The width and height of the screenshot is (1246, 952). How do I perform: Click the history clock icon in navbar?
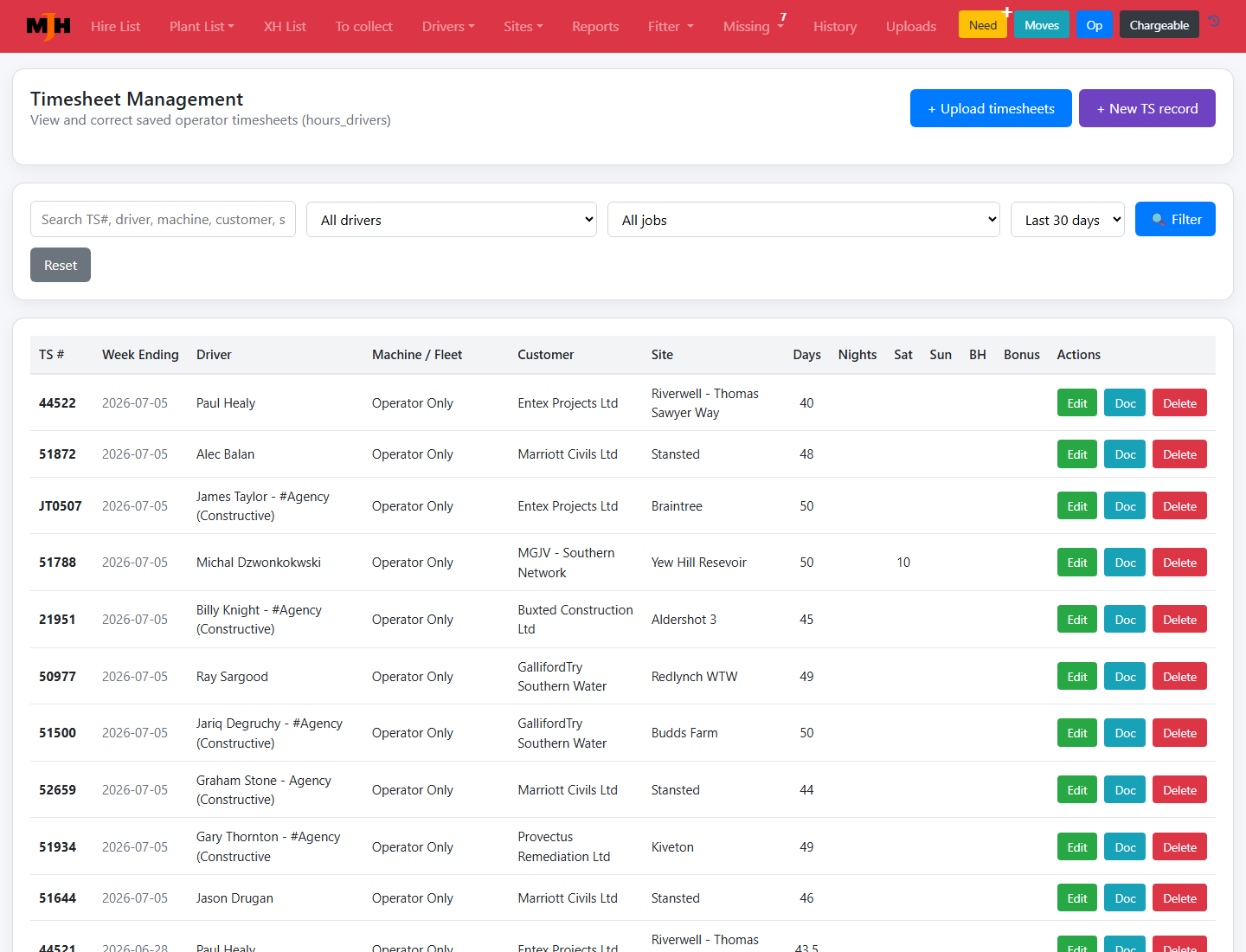click(1215, 22)
